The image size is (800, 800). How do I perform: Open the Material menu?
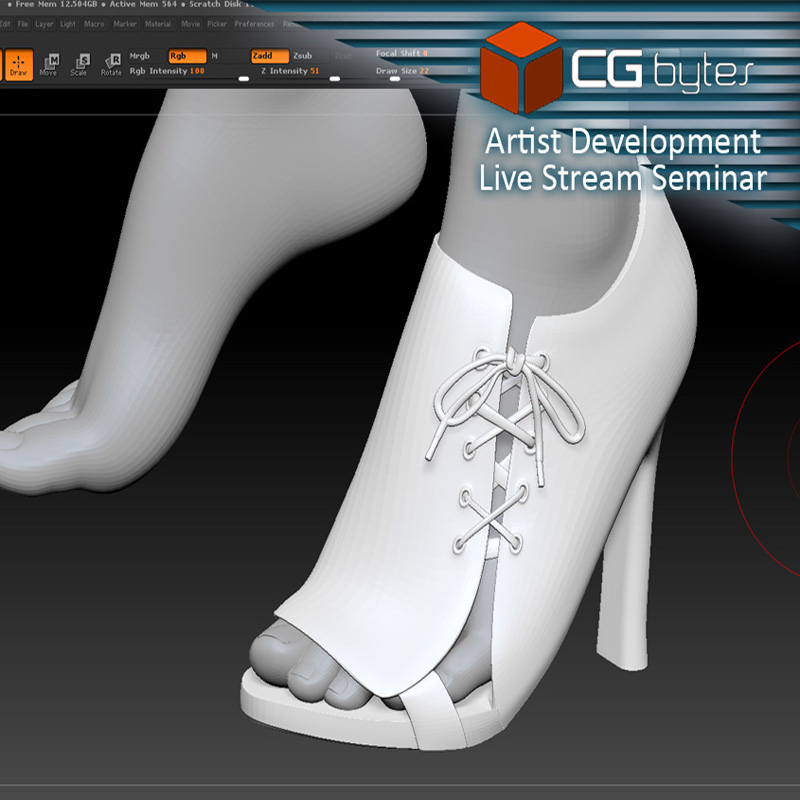[x=158, y=24]
